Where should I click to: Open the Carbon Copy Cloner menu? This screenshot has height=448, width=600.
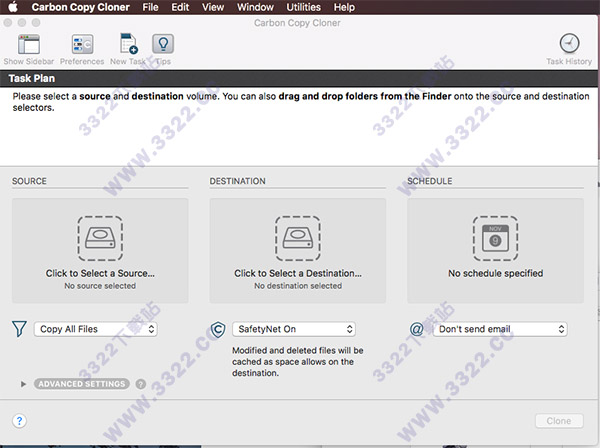tap(80, 7)
